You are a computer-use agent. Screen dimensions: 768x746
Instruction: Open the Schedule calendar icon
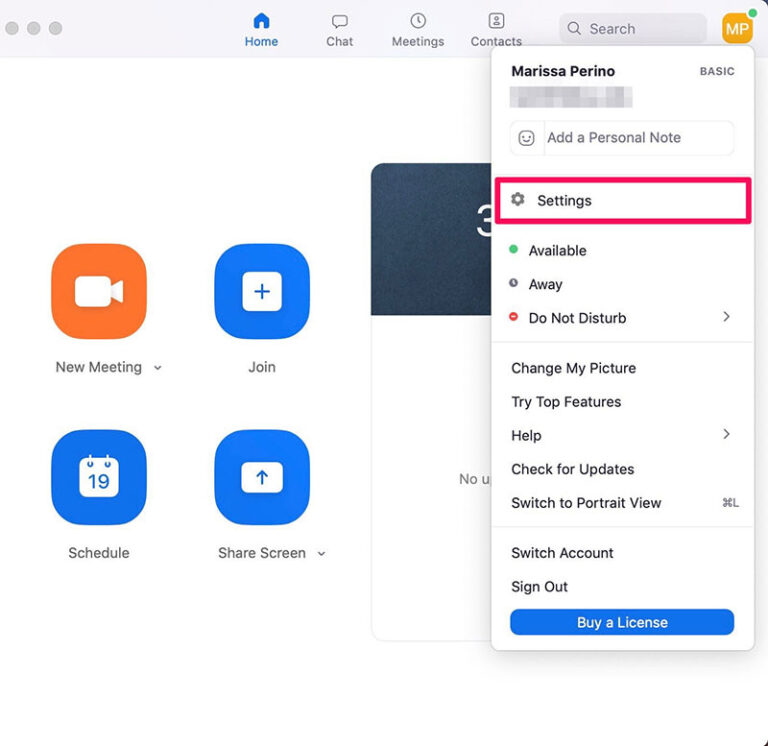click(x=99, y=477)
